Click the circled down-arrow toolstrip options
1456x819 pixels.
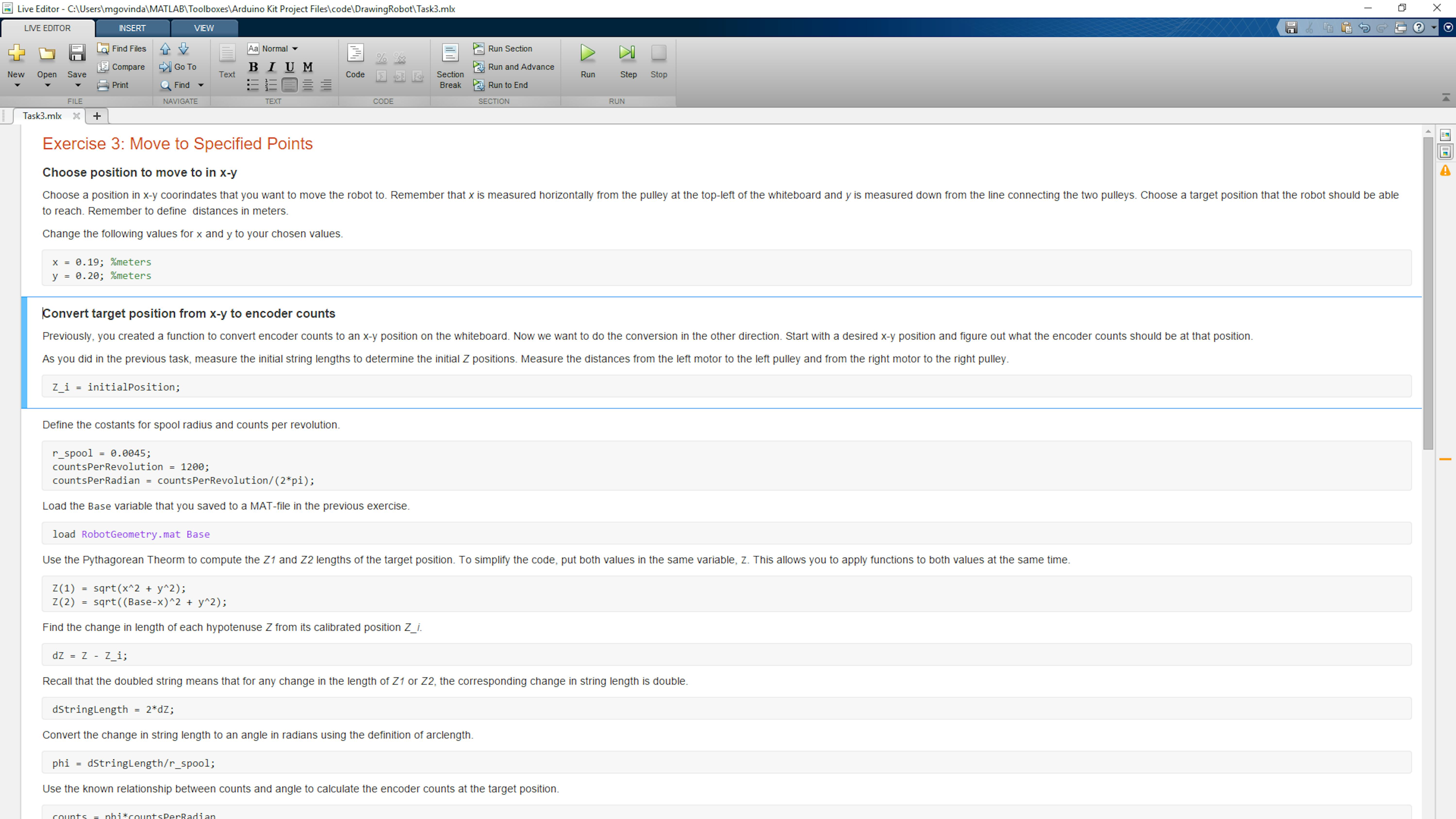pyautogui.click(x=1448, y=28)
